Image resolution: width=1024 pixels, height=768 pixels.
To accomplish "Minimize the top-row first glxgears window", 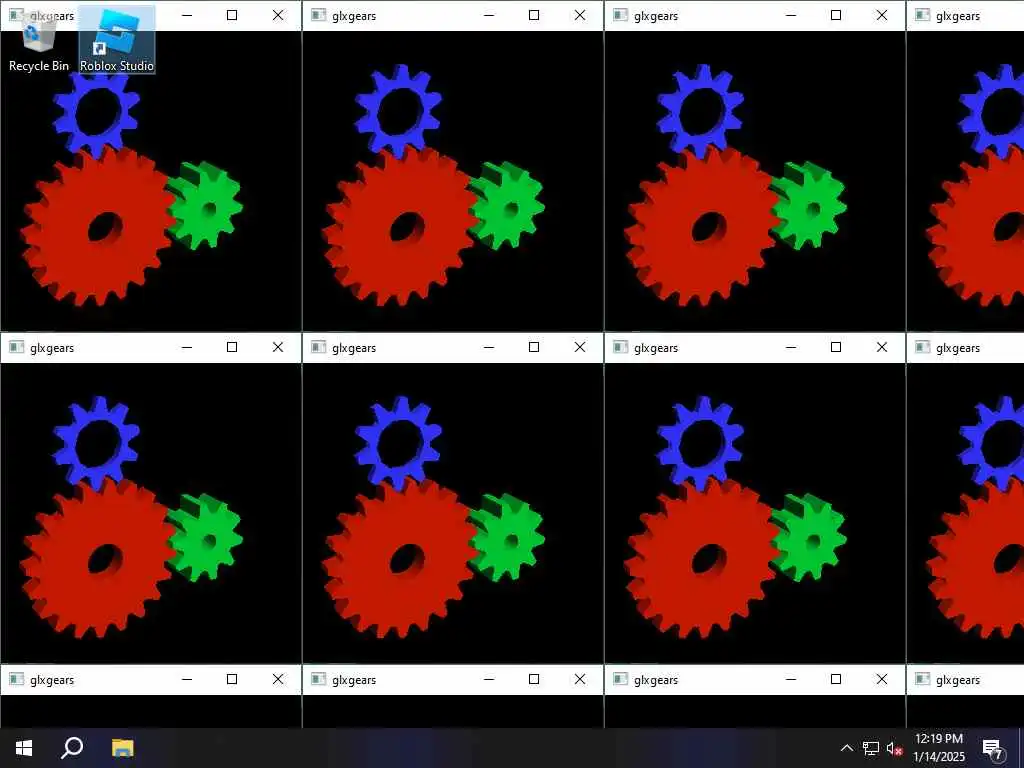I will [x=187, y=15].
